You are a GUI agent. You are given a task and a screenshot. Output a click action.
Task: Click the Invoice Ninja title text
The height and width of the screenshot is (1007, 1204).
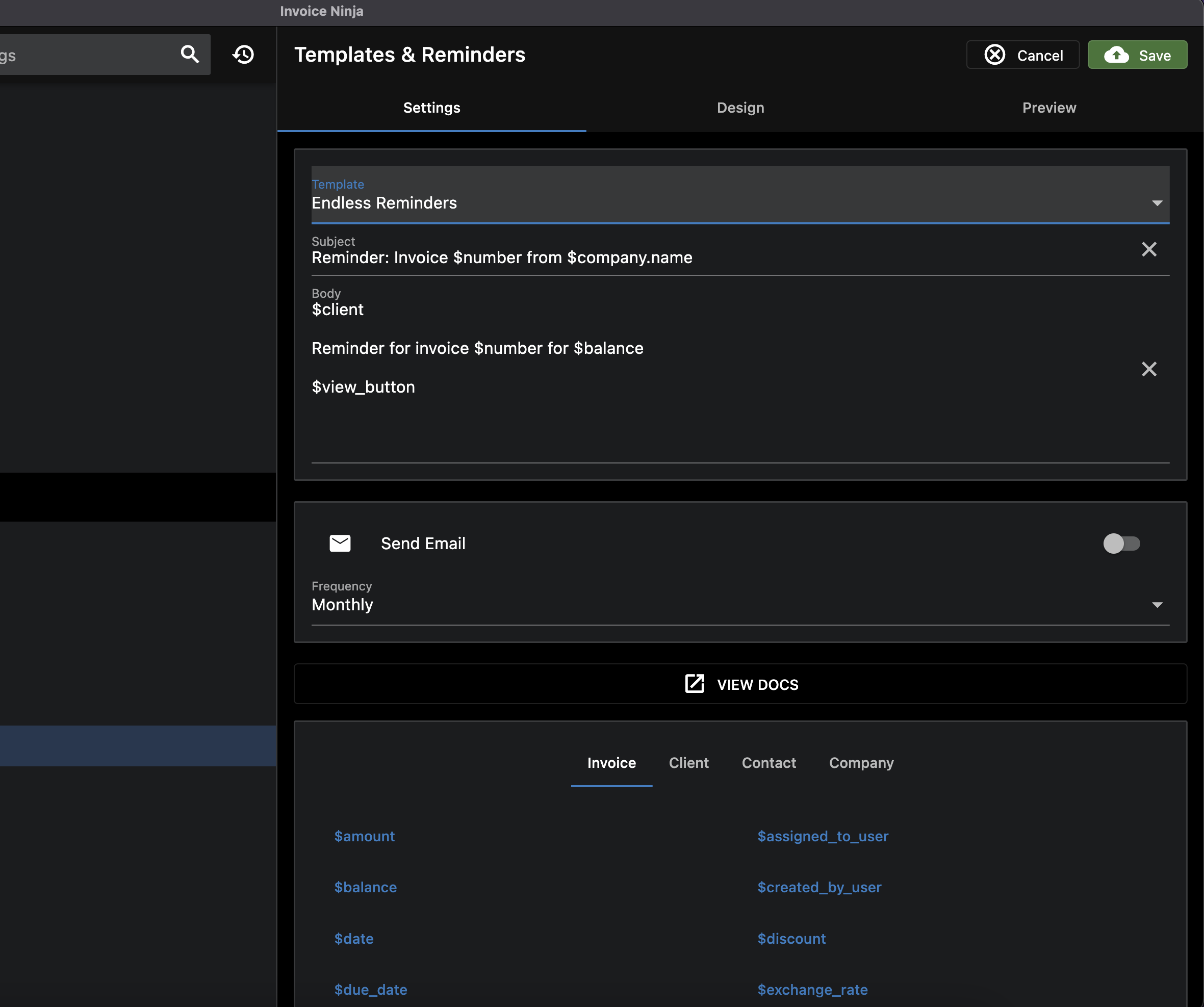[x=321, y=11]
